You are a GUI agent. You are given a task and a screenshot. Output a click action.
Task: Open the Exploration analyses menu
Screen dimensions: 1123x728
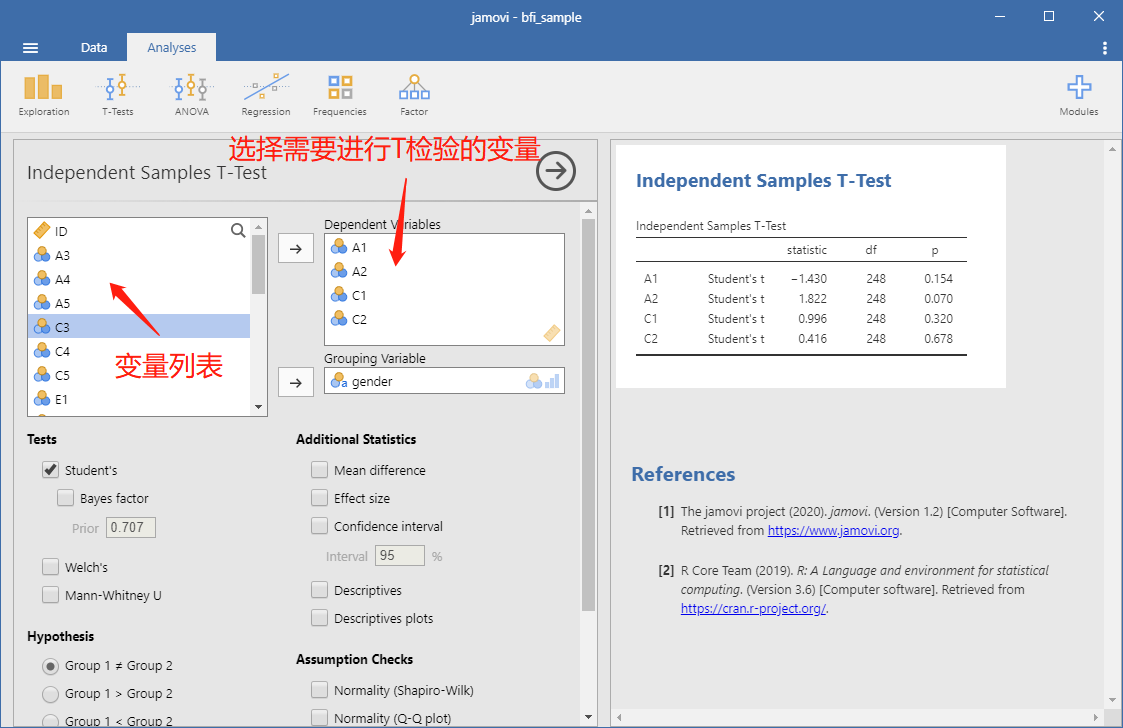pyautogui.click(x=44, y=95)
